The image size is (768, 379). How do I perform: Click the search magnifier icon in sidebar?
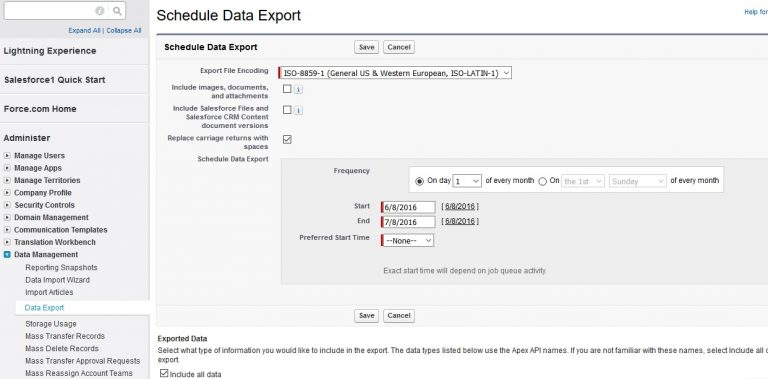tap(117, 11)
